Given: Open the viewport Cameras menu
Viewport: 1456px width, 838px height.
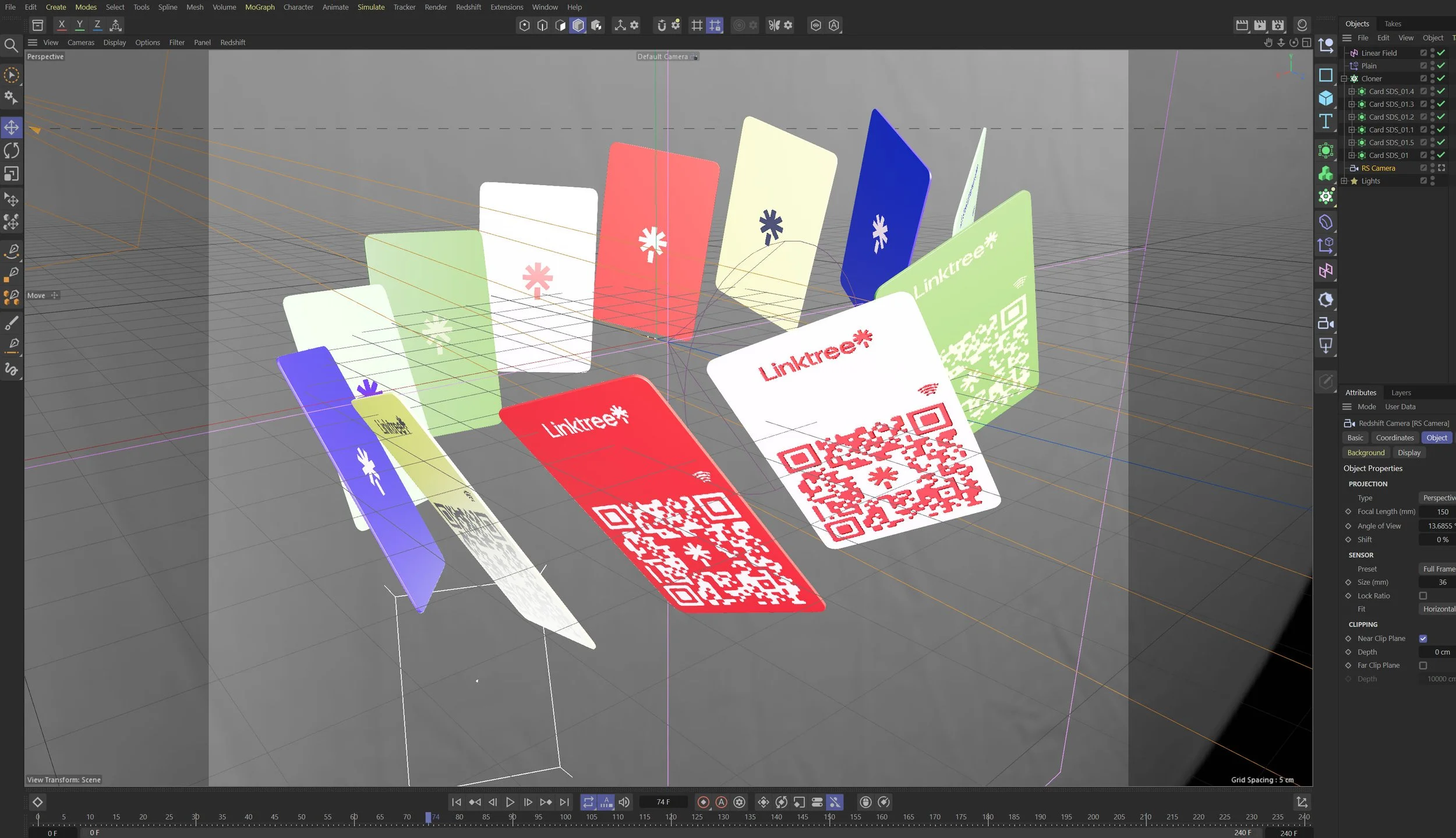Looking at the screenshot, I should click(80, 43).
